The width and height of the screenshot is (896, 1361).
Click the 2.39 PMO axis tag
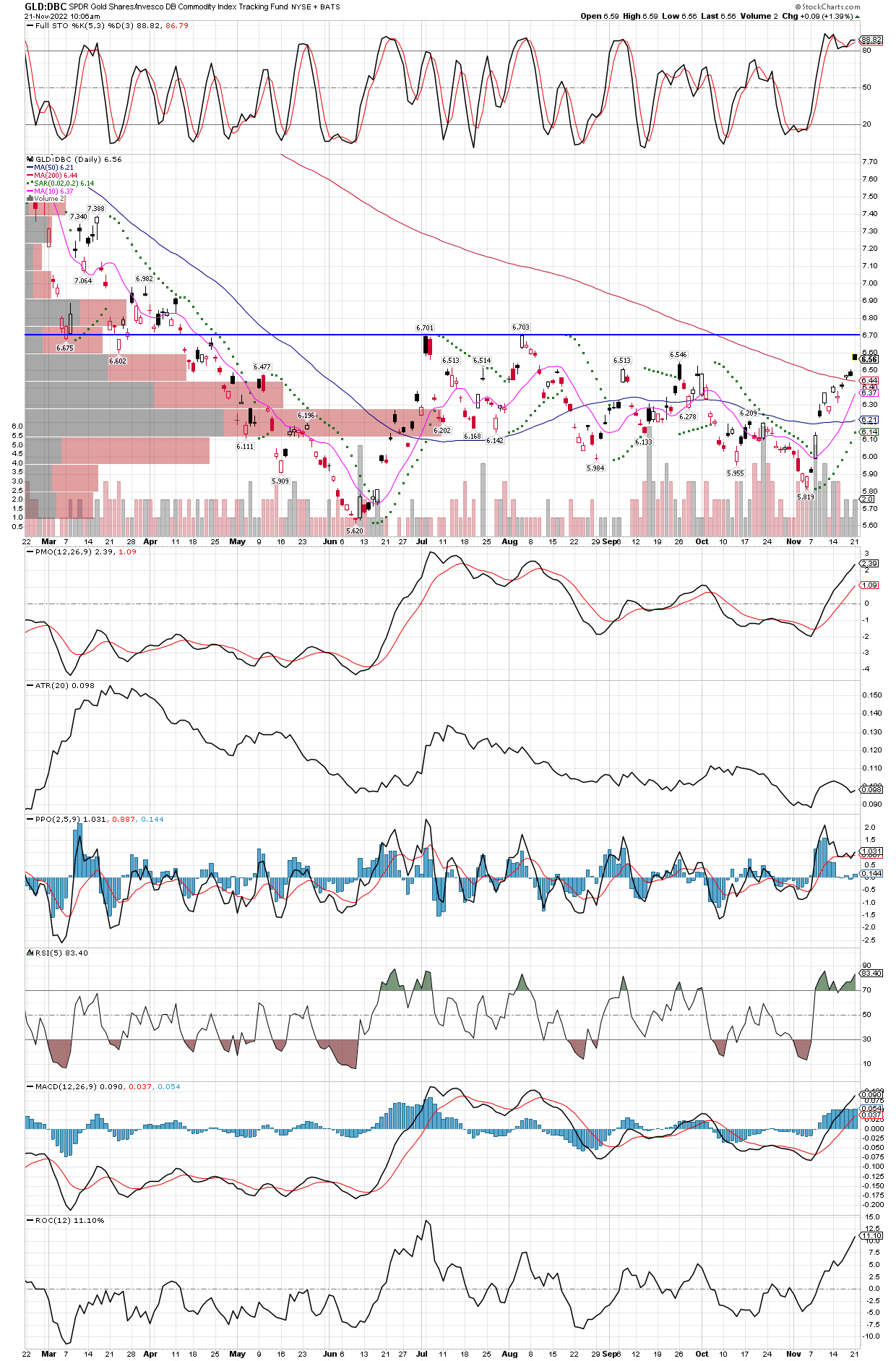869,563
